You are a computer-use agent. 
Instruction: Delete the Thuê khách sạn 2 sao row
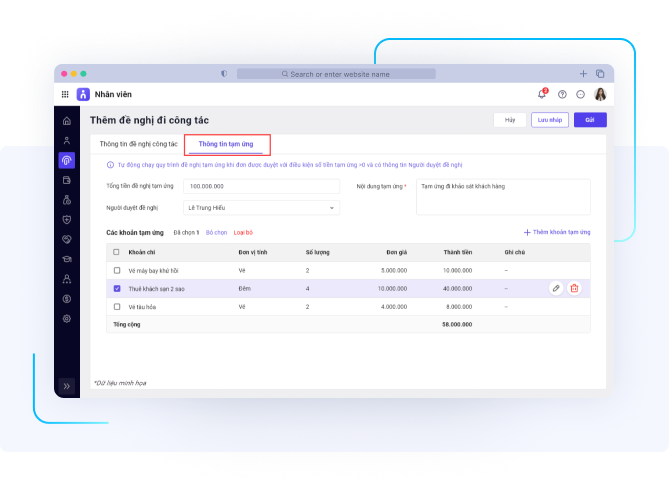(x=574, y=288)
